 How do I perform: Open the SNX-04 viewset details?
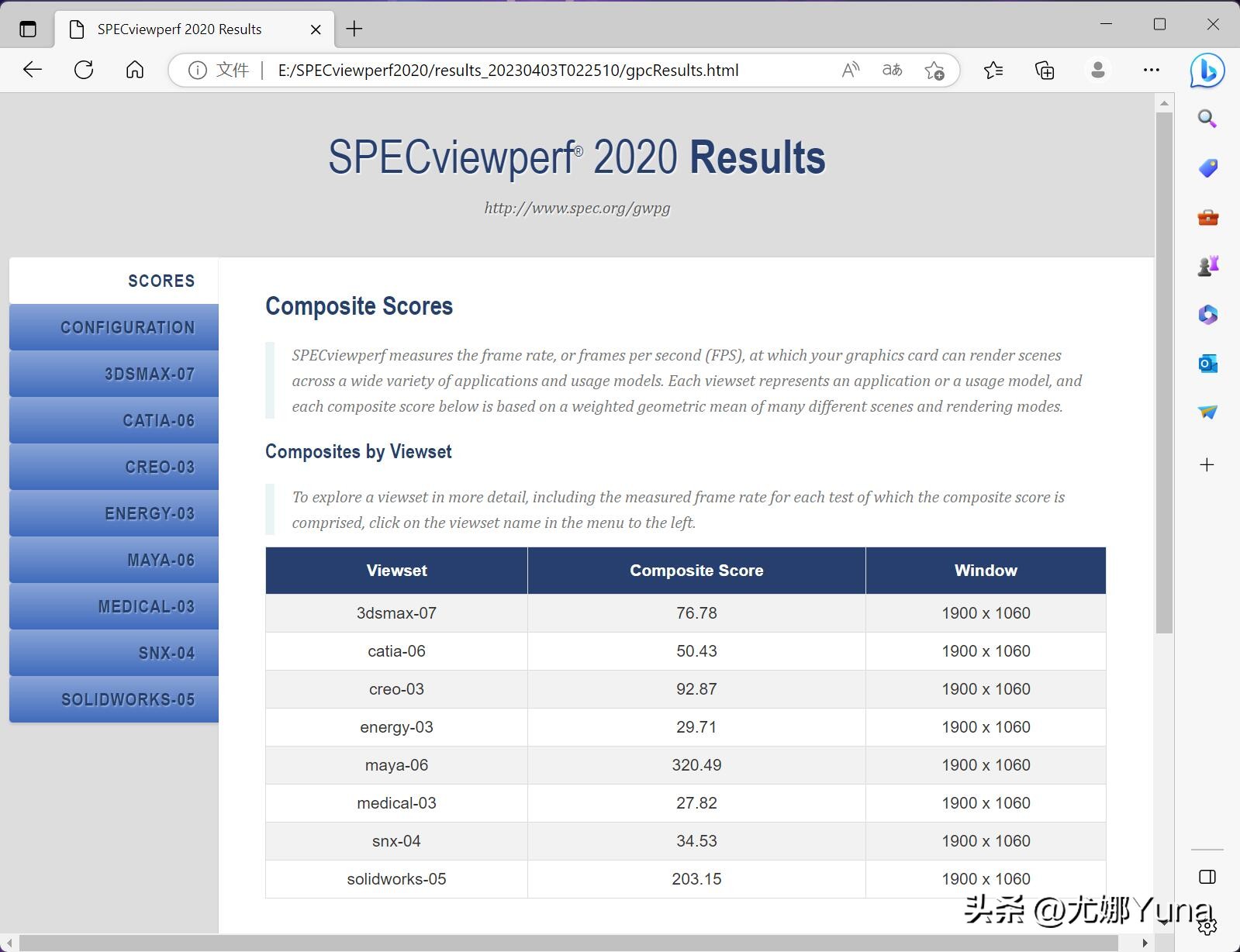pos(114,653)
